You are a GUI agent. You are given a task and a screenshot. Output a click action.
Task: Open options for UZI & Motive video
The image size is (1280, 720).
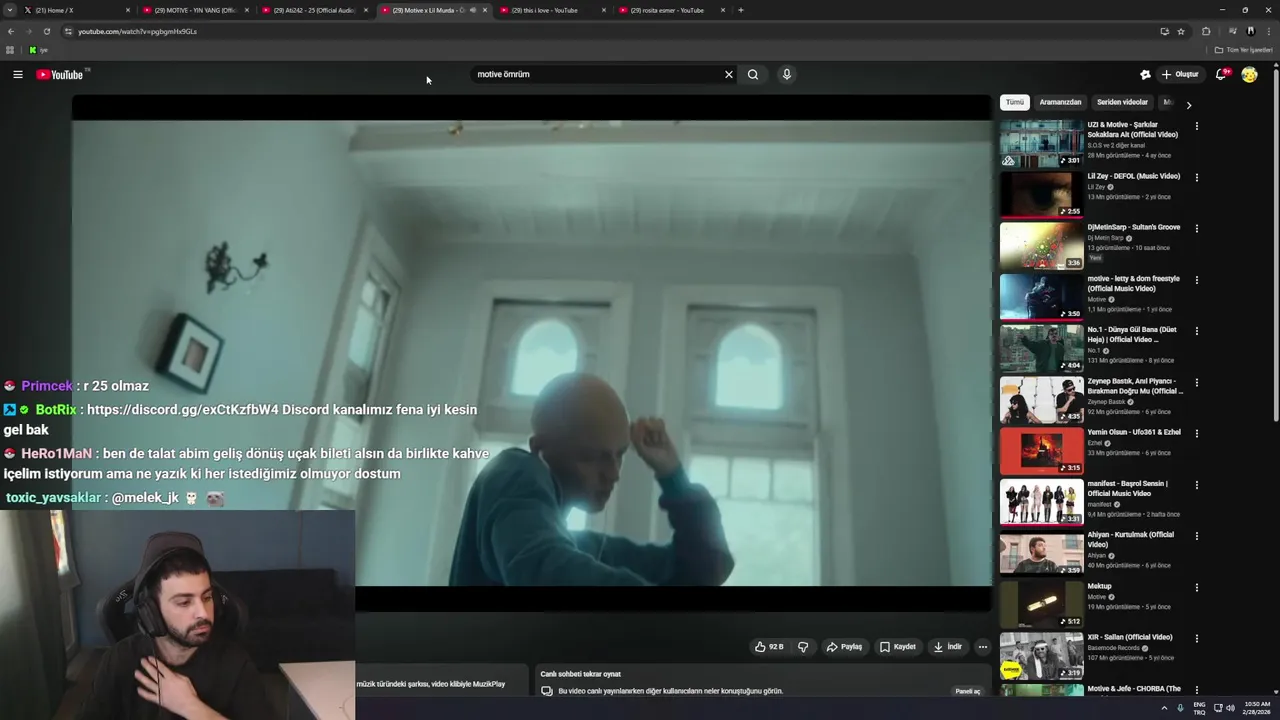coord(1196,126)
